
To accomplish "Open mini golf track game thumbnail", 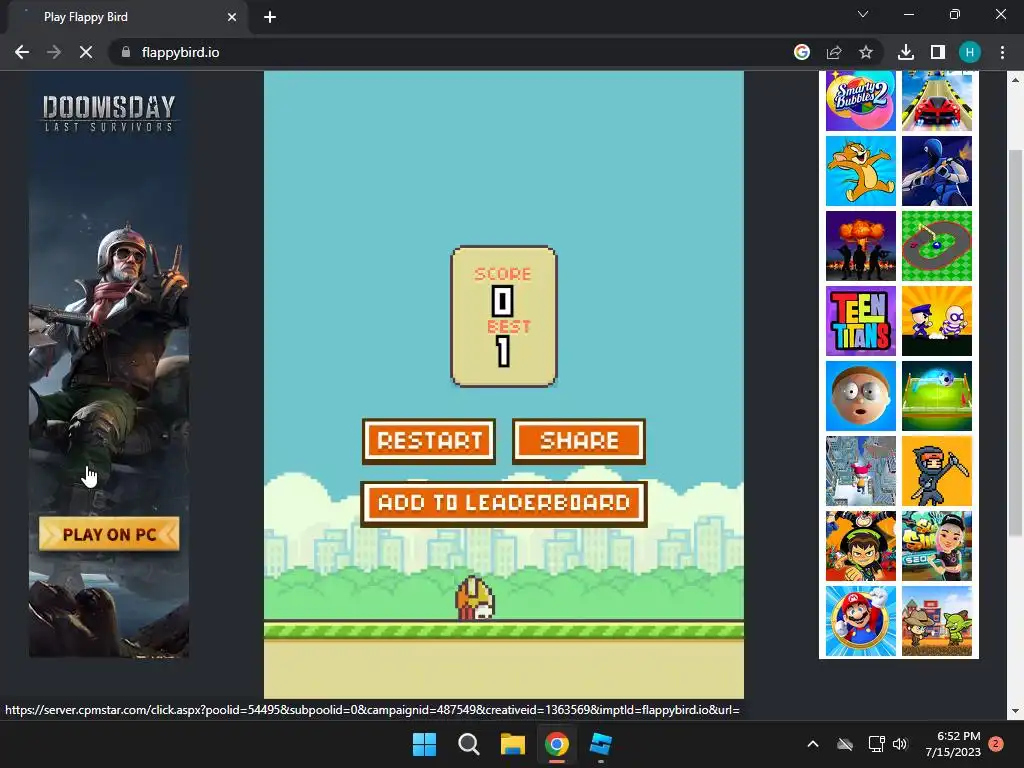I will coord(936,246).
